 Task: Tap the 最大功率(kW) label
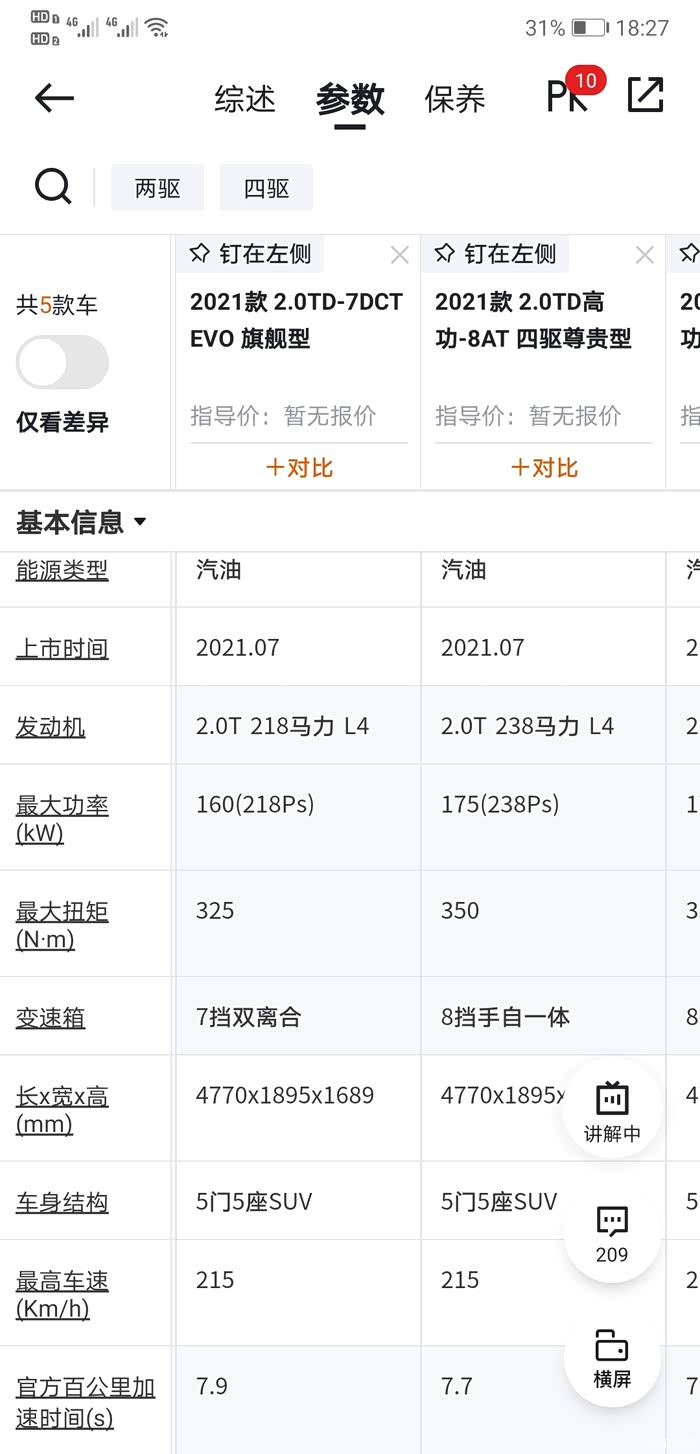[x=62, y=819]
